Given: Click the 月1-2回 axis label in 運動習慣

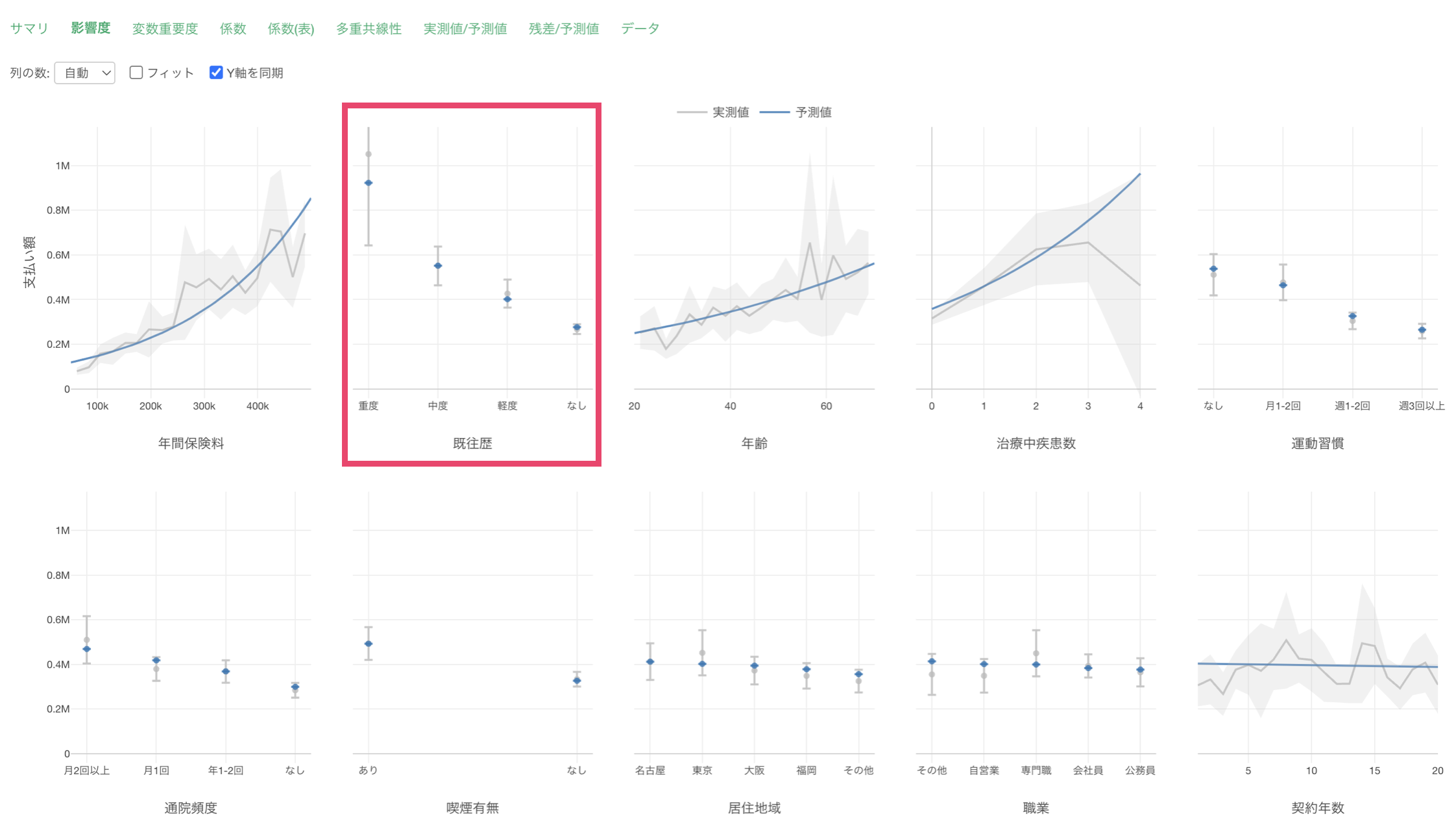Looking at the screenshot, I should pyautogui.click(x=1283, y=406).
